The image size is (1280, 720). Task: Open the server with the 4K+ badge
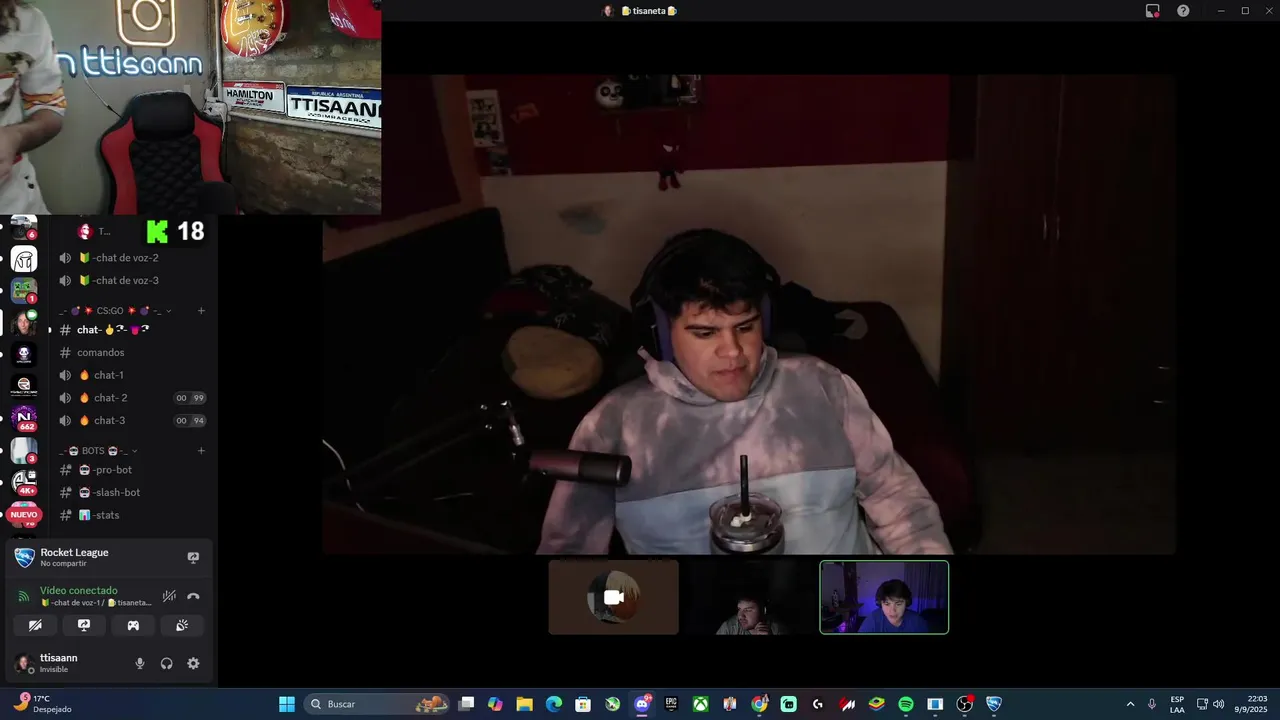(x=24, y=482)
